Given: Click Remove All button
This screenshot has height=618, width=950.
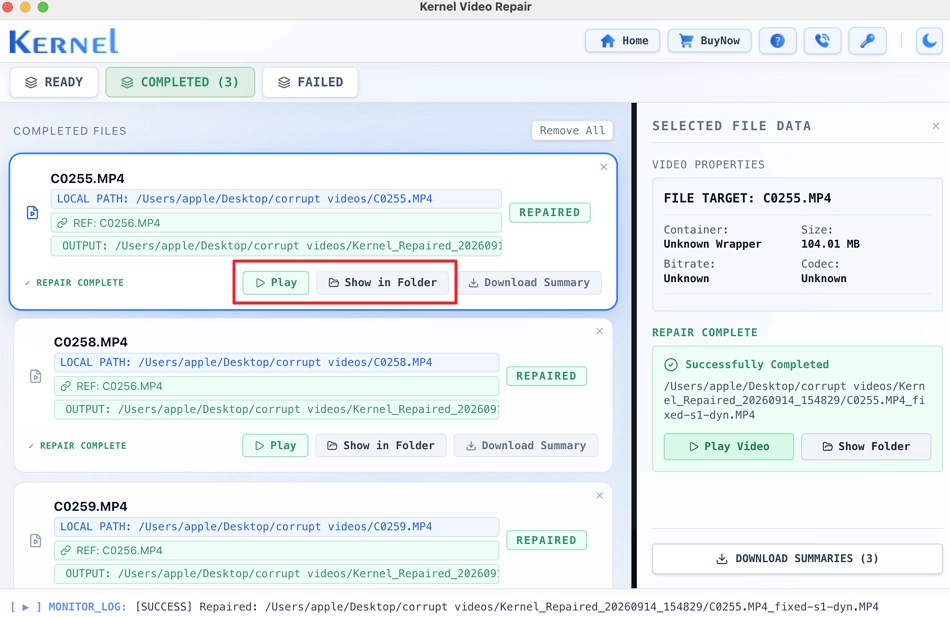Looking at the screenshot, I should [572, 130].
